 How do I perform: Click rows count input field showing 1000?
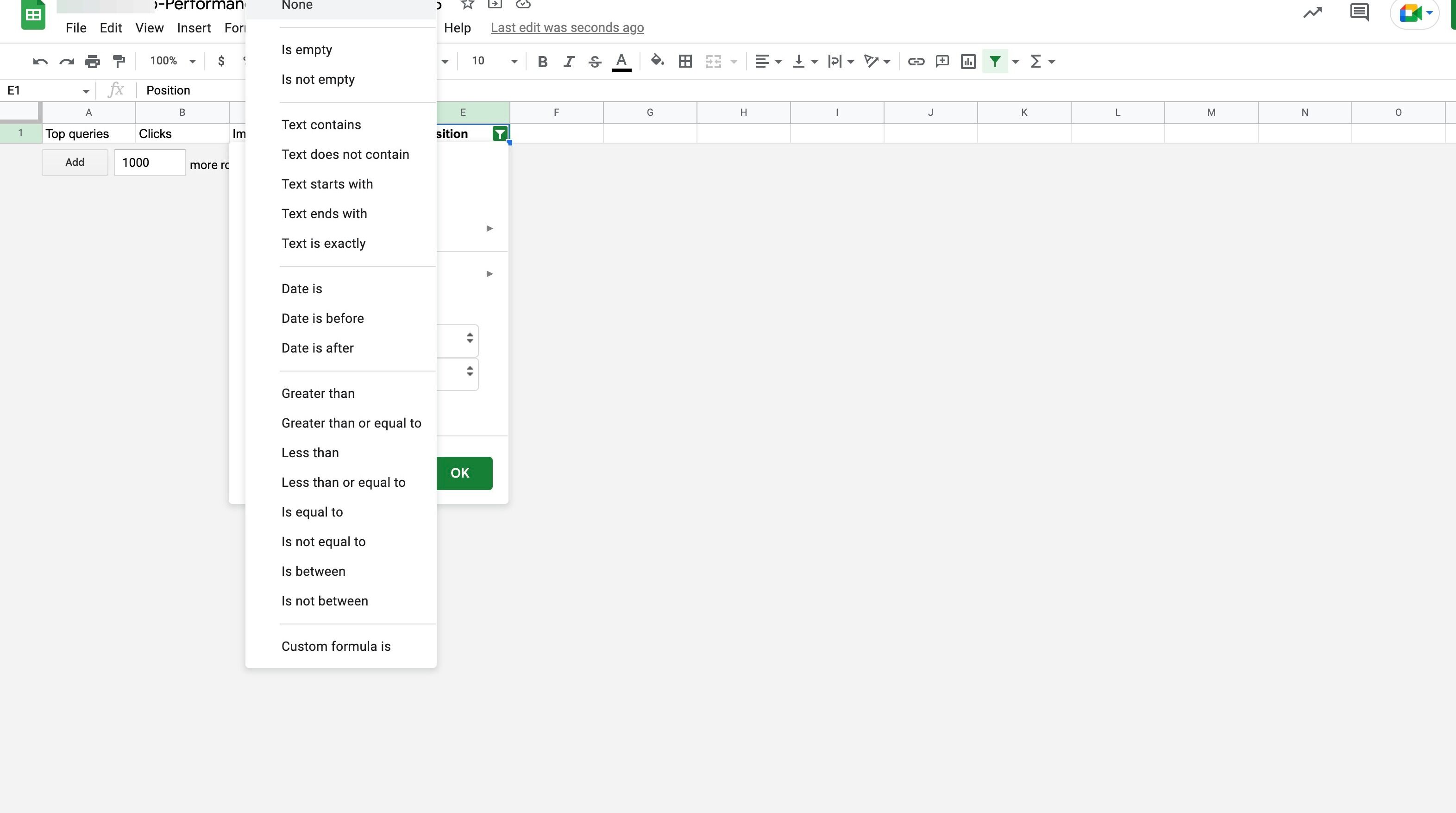pos(150,163)
